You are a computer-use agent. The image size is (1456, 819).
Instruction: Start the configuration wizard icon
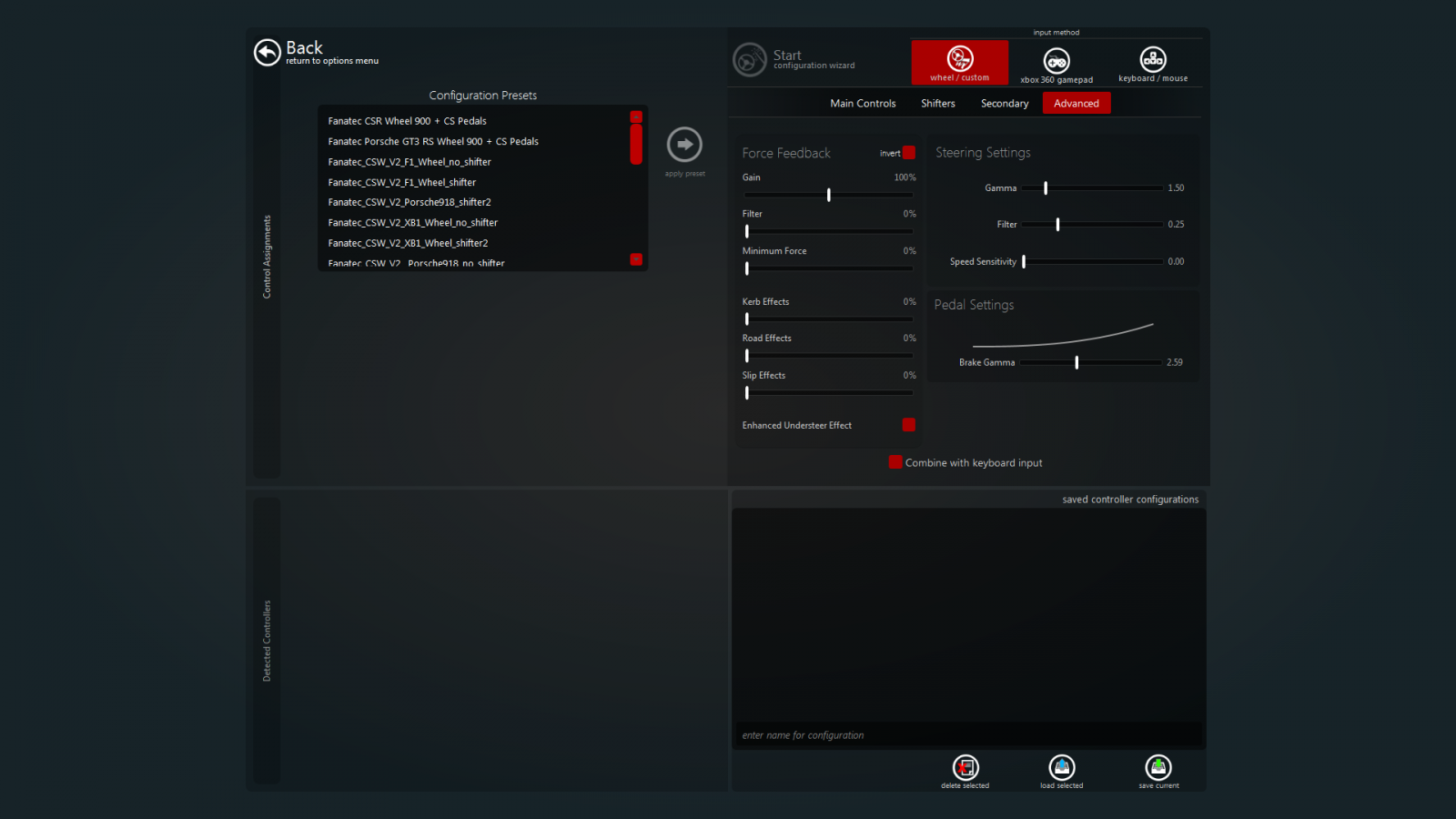(x=750, y=60)
